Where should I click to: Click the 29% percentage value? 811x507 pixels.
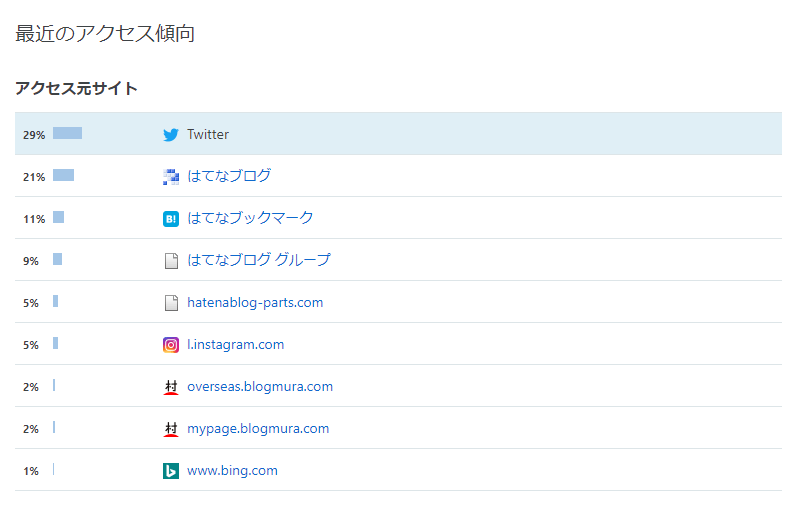[34, 136]
